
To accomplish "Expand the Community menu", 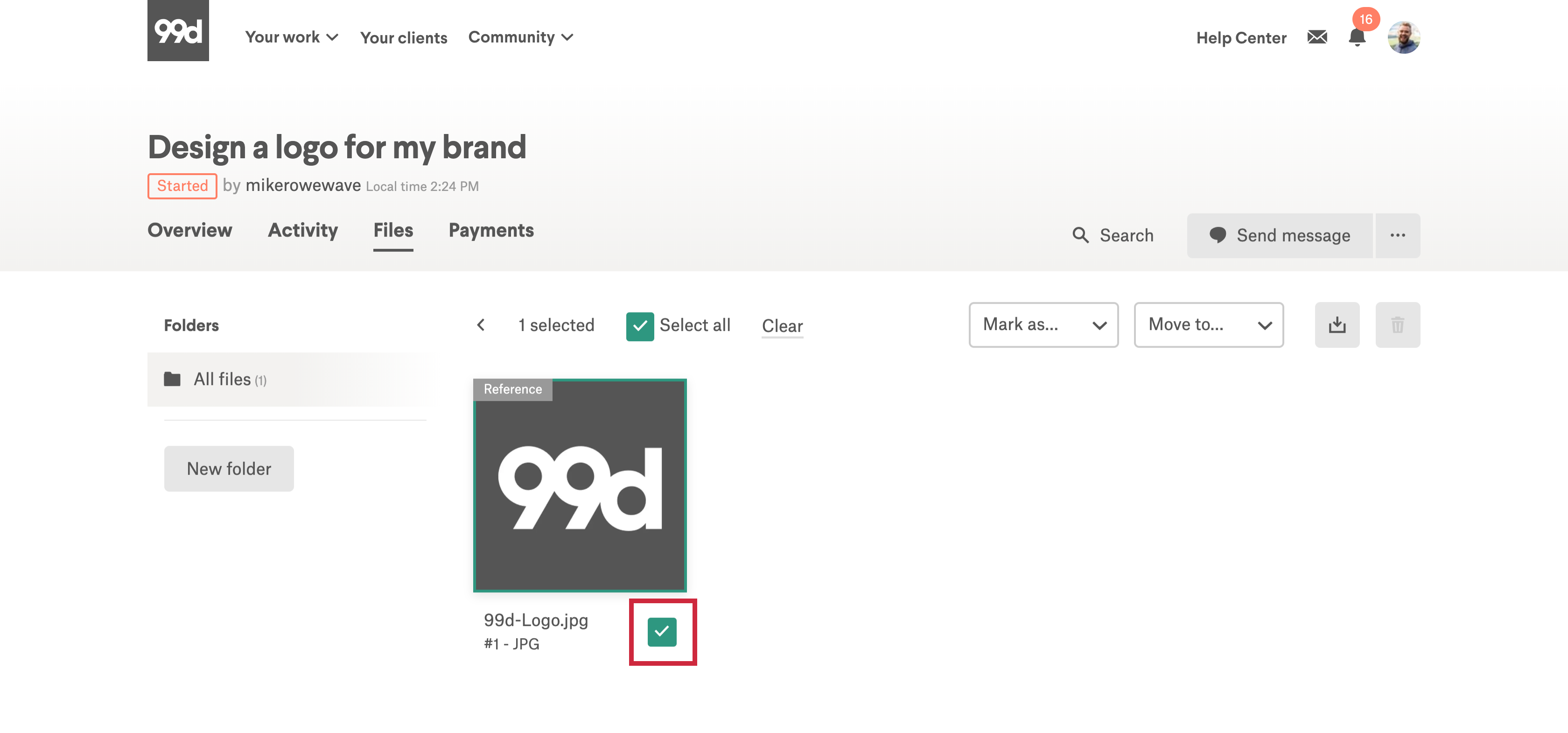I will (x=520, y=37).
